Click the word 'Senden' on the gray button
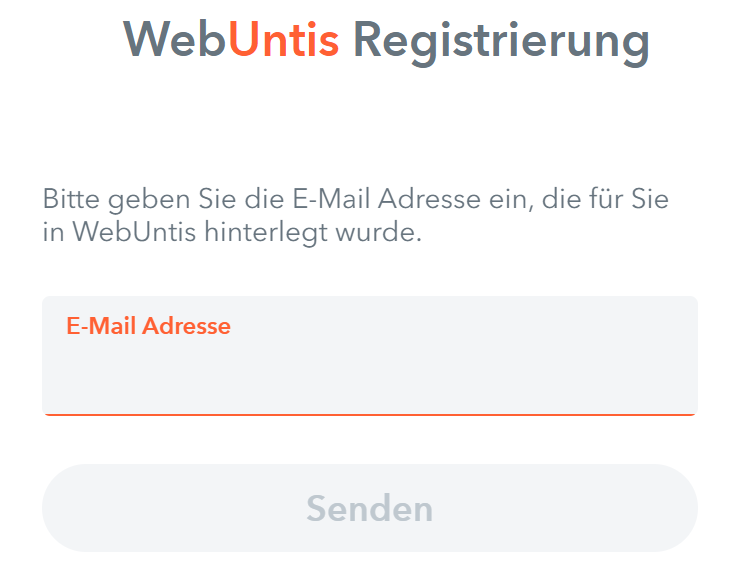 pos(369,508)
